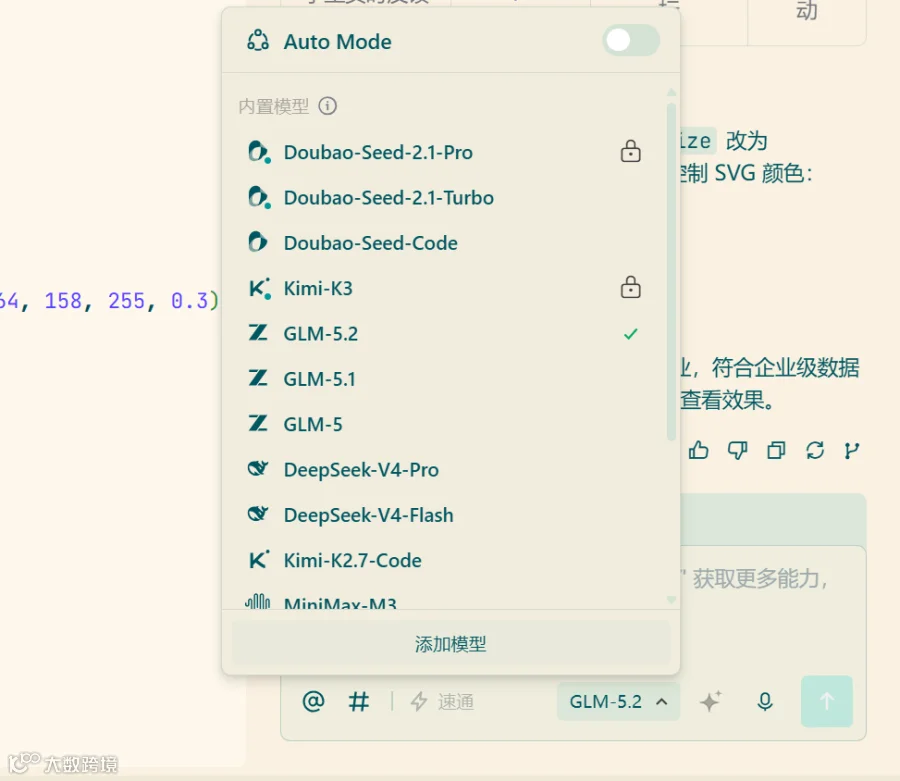The image size is (900, 781).
Task: Click the scroll up arrow of model list
Action: (x=671, y=92)
